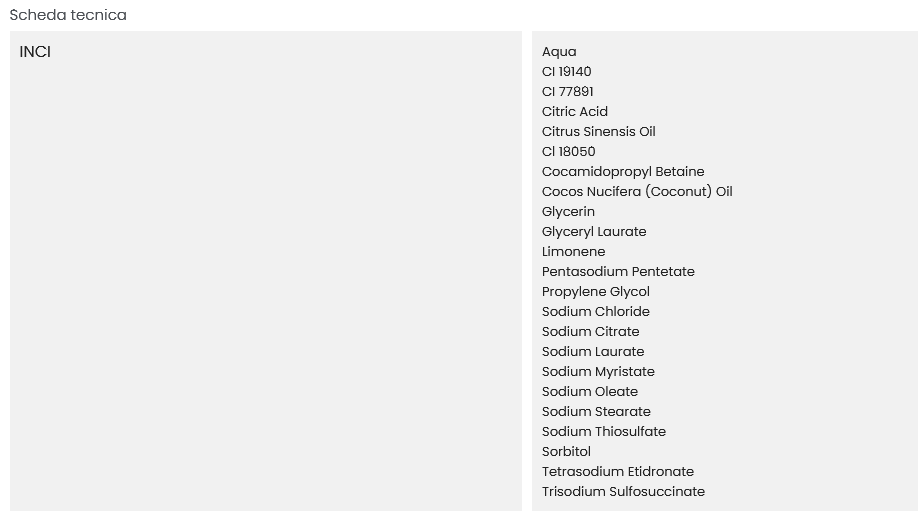Click Cocos Nucifera (Coconut) Oil
Image resolution: width=918 pixels, height=515 pixels.
tap(636, 192)
